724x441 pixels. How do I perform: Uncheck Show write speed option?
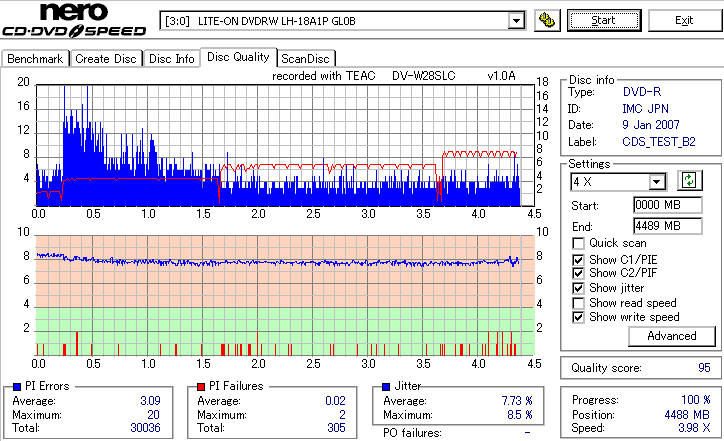(578, 318)
